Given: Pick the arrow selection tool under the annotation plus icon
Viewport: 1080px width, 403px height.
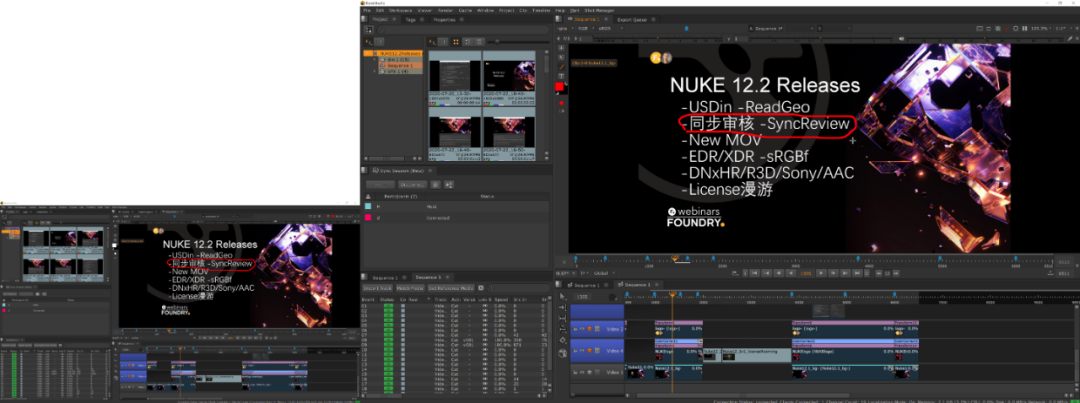Looking at the screenshot, I should (561, 57).
